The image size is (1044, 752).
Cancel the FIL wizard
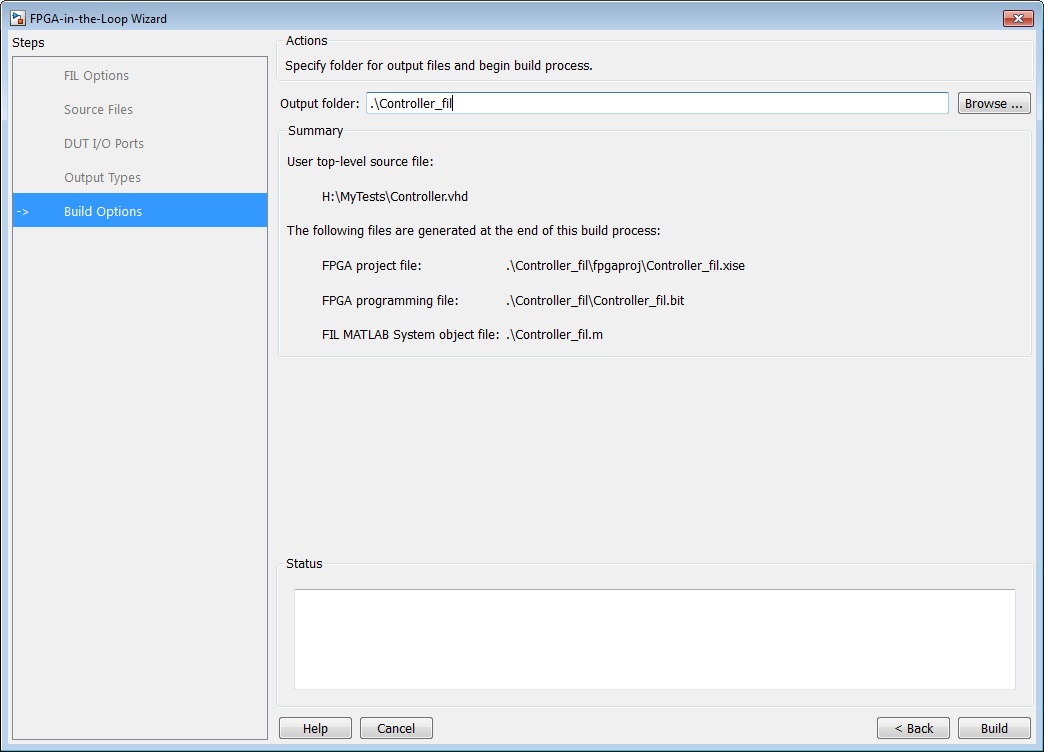click(x=396, y=728)
